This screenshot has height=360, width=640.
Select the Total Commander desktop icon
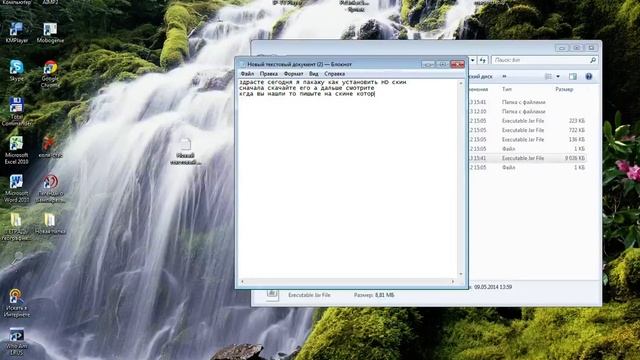pos(16,111)
